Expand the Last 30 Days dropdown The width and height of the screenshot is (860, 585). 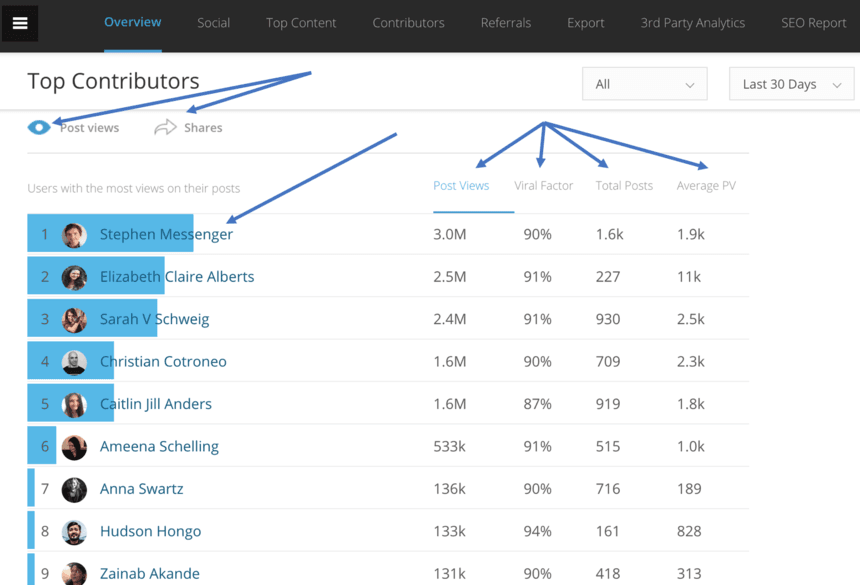pyautogui.click(x=791, y=84)
